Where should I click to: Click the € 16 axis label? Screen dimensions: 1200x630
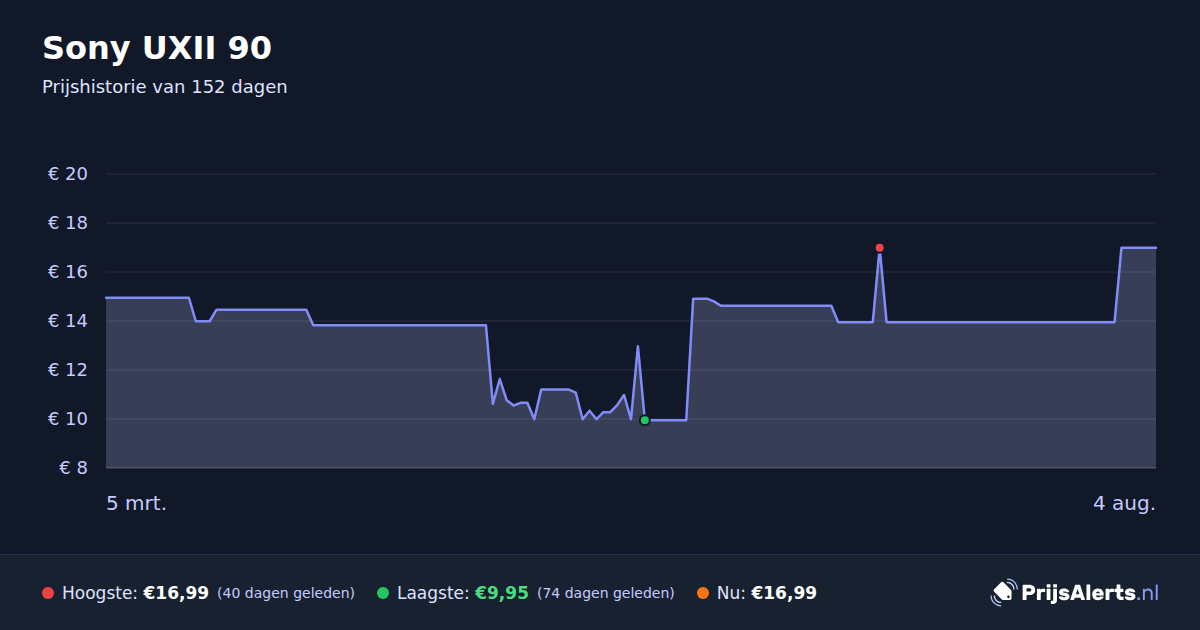click(68, 272)
